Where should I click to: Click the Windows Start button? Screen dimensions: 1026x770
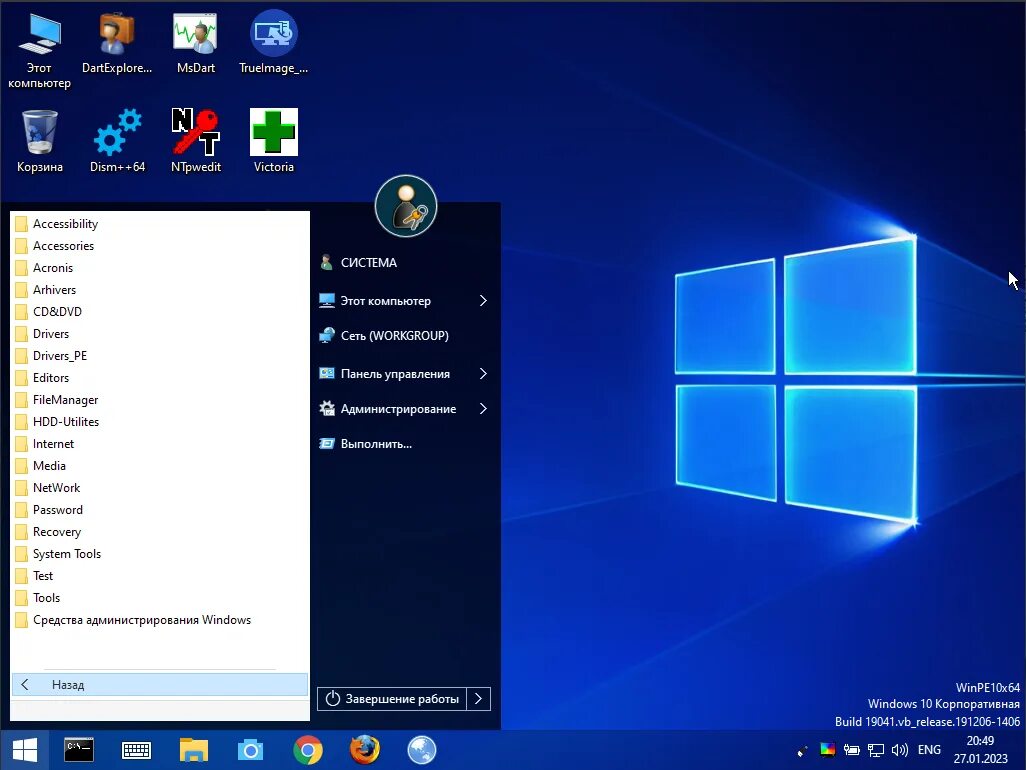[25, 750]
